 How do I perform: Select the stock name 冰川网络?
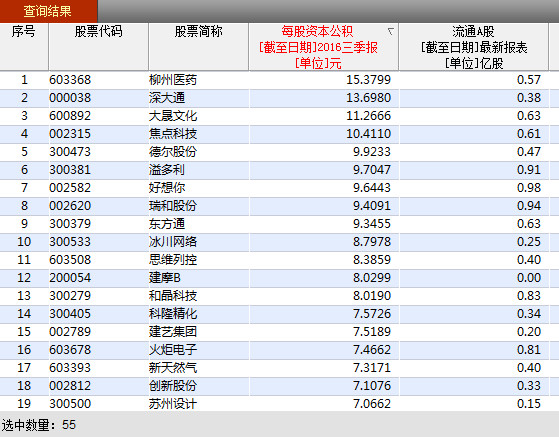pyautogui.click(x=173, y=242)
